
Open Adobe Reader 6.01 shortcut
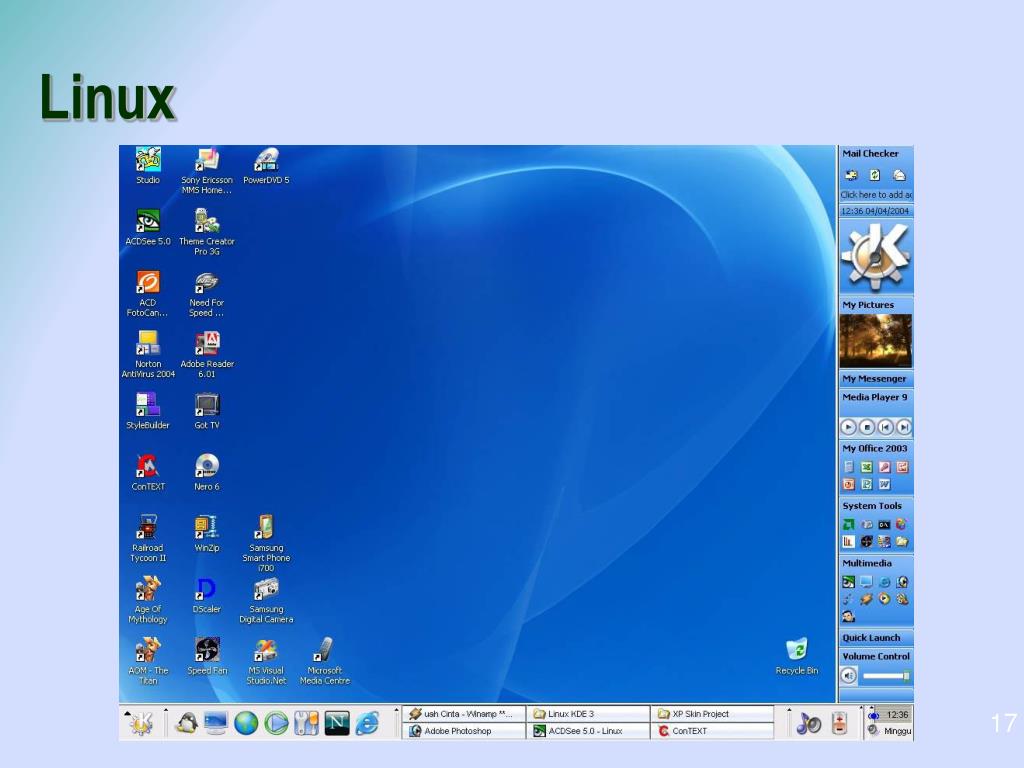click(x=207, y=355)
